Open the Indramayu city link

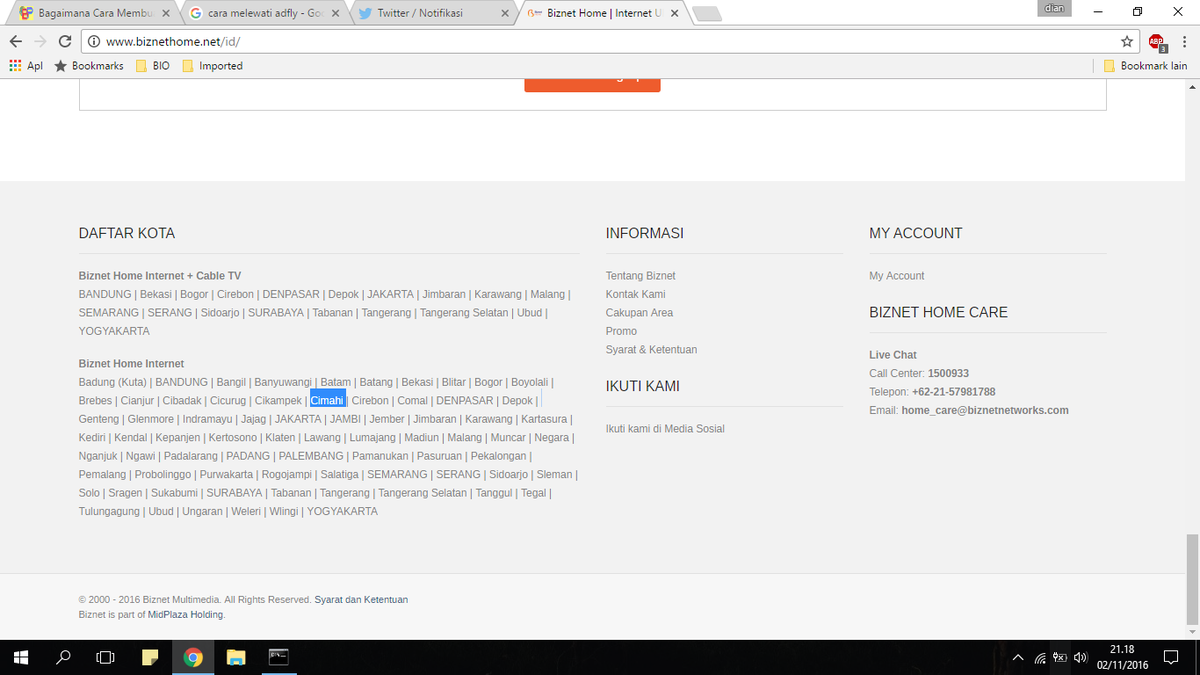click(x=207, y=419)
